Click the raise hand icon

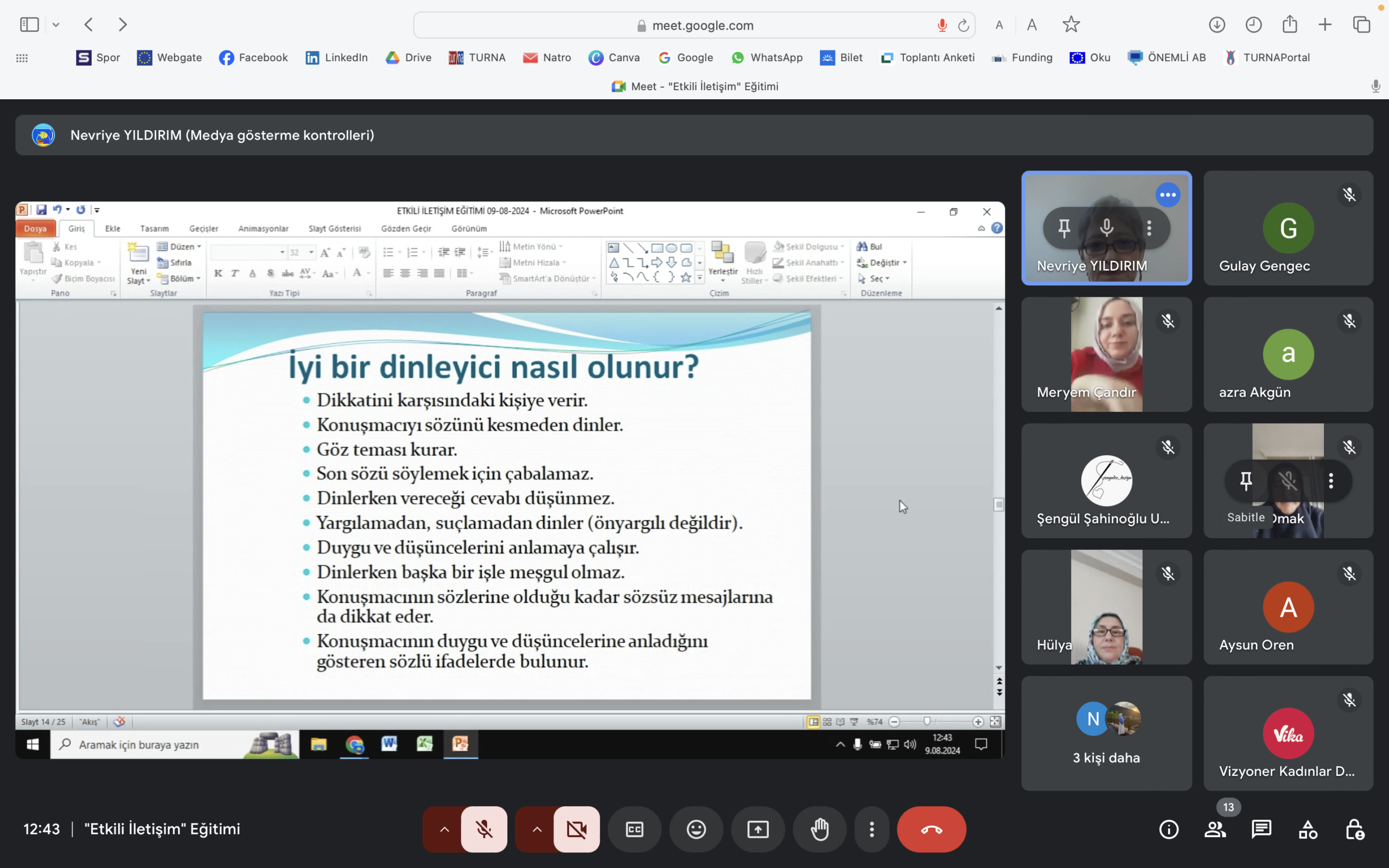(x=819, y=829)
